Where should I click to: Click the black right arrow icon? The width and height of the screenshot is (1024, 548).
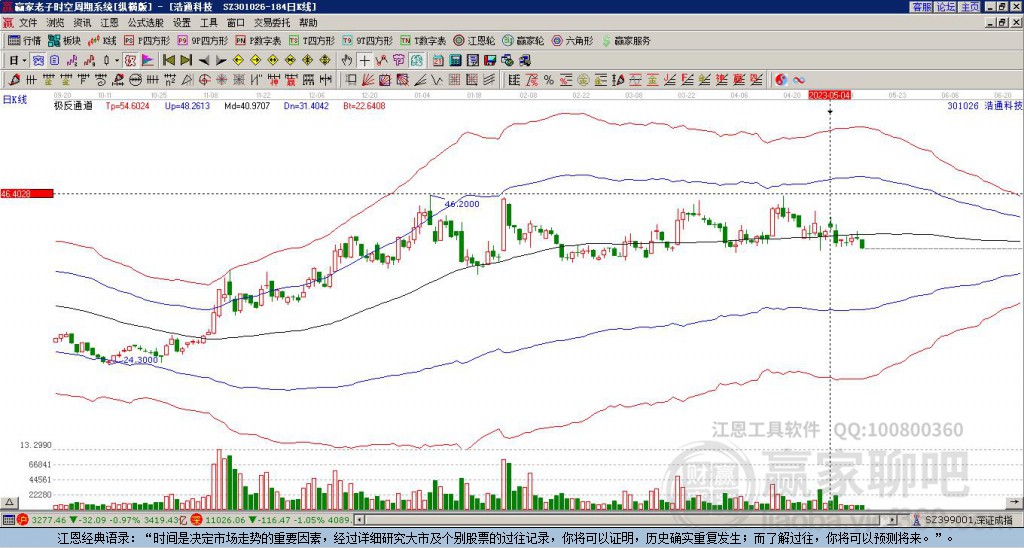coord(221,61)
